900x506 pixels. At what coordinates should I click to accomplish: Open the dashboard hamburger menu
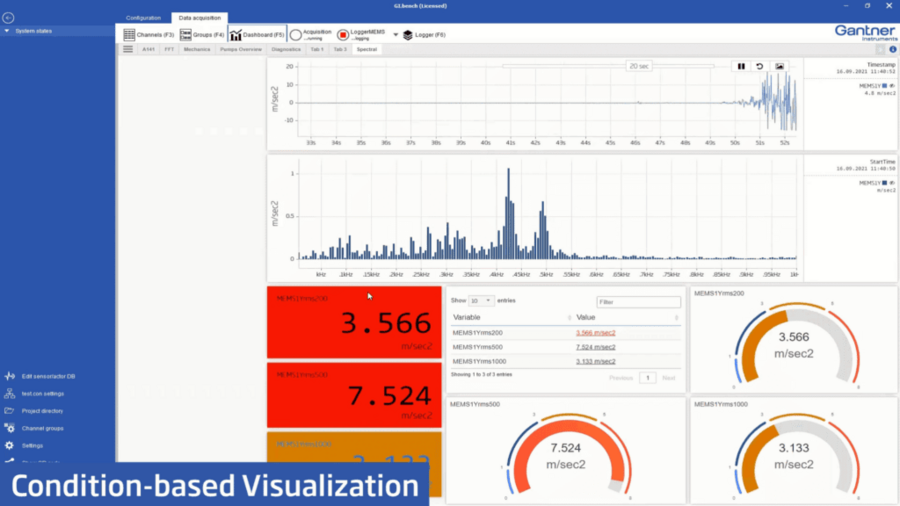128,49
